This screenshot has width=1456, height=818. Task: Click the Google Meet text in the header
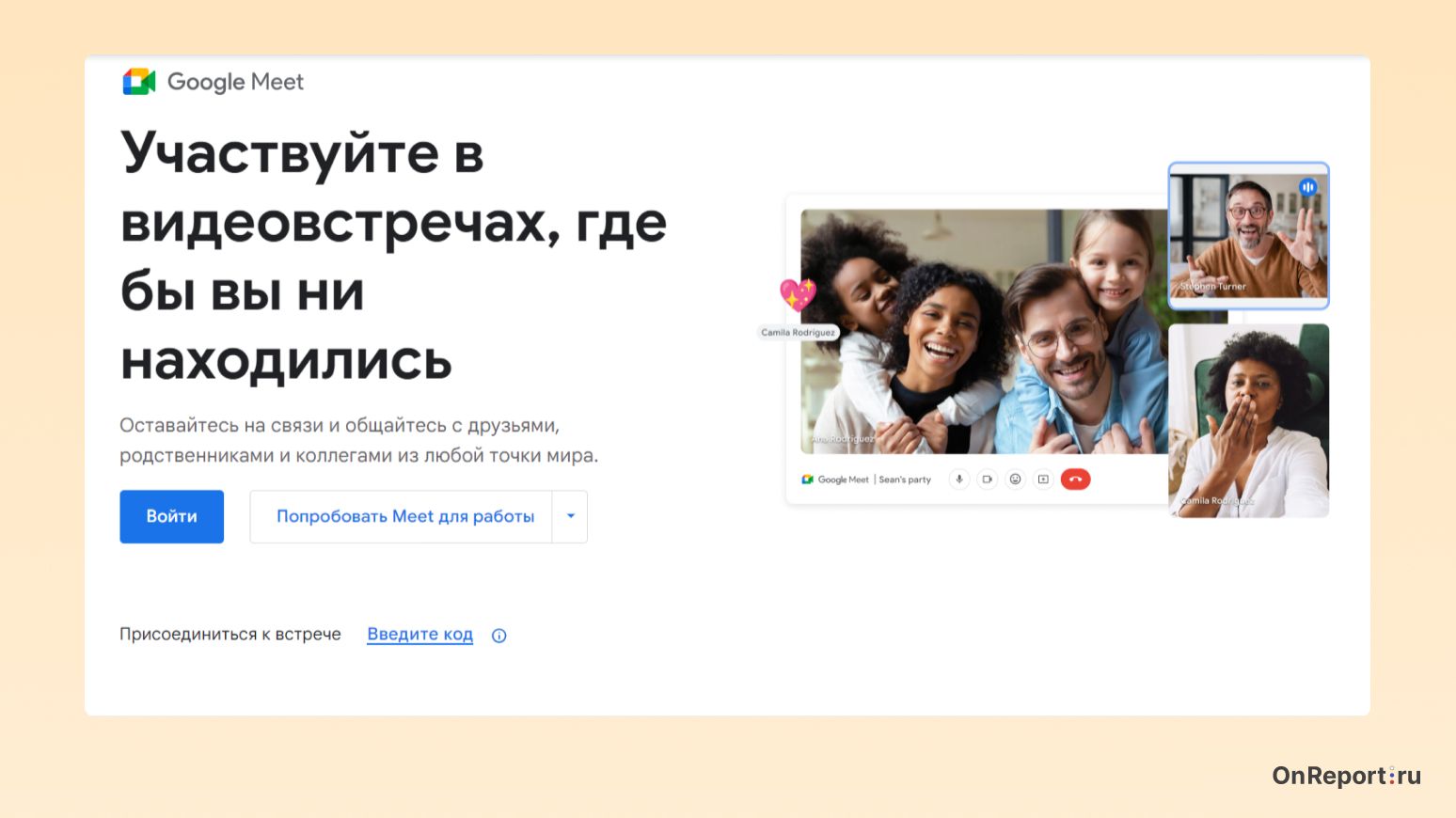tap(235, 82)
